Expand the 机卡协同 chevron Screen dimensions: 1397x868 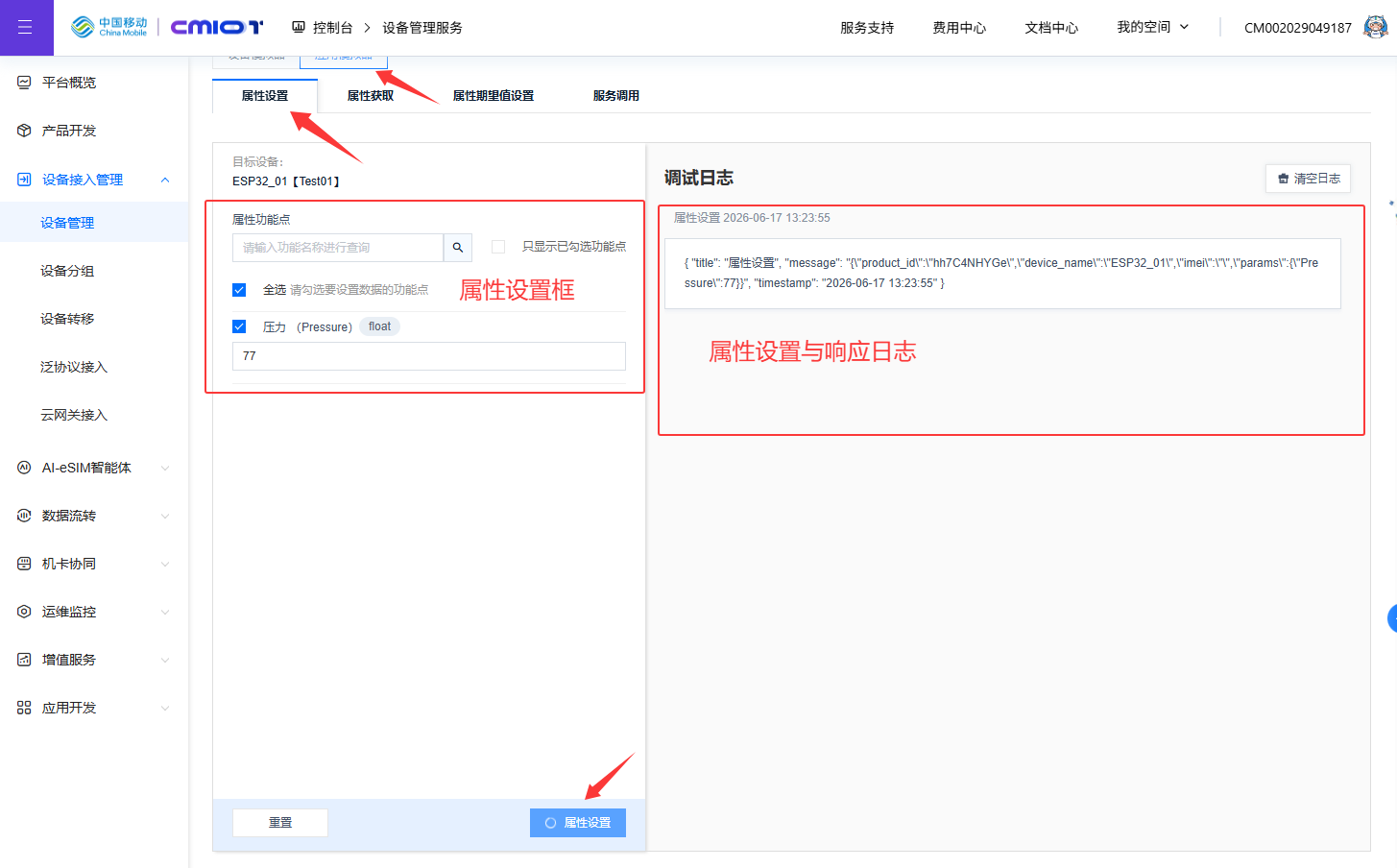165,564
